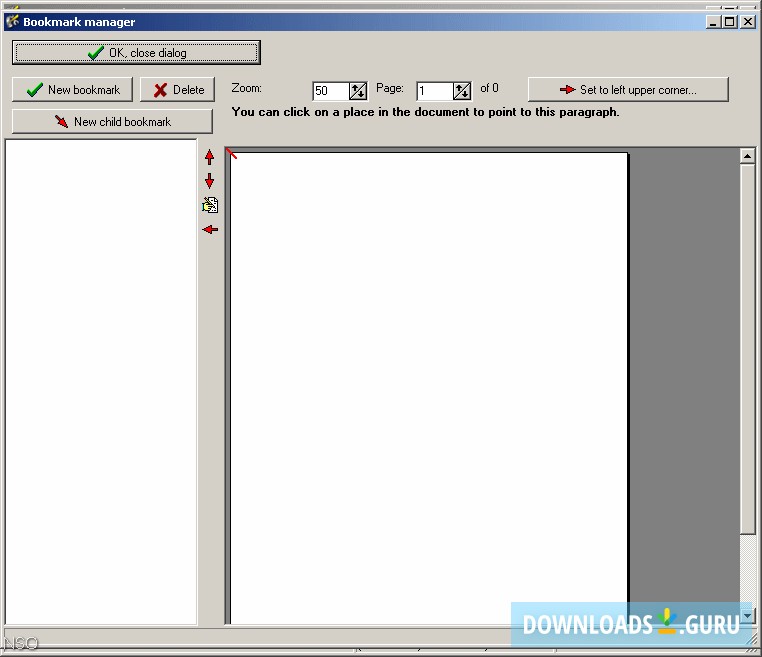The image size is (762, 657).
Task: Click the Page number input field
Action: 435,91
